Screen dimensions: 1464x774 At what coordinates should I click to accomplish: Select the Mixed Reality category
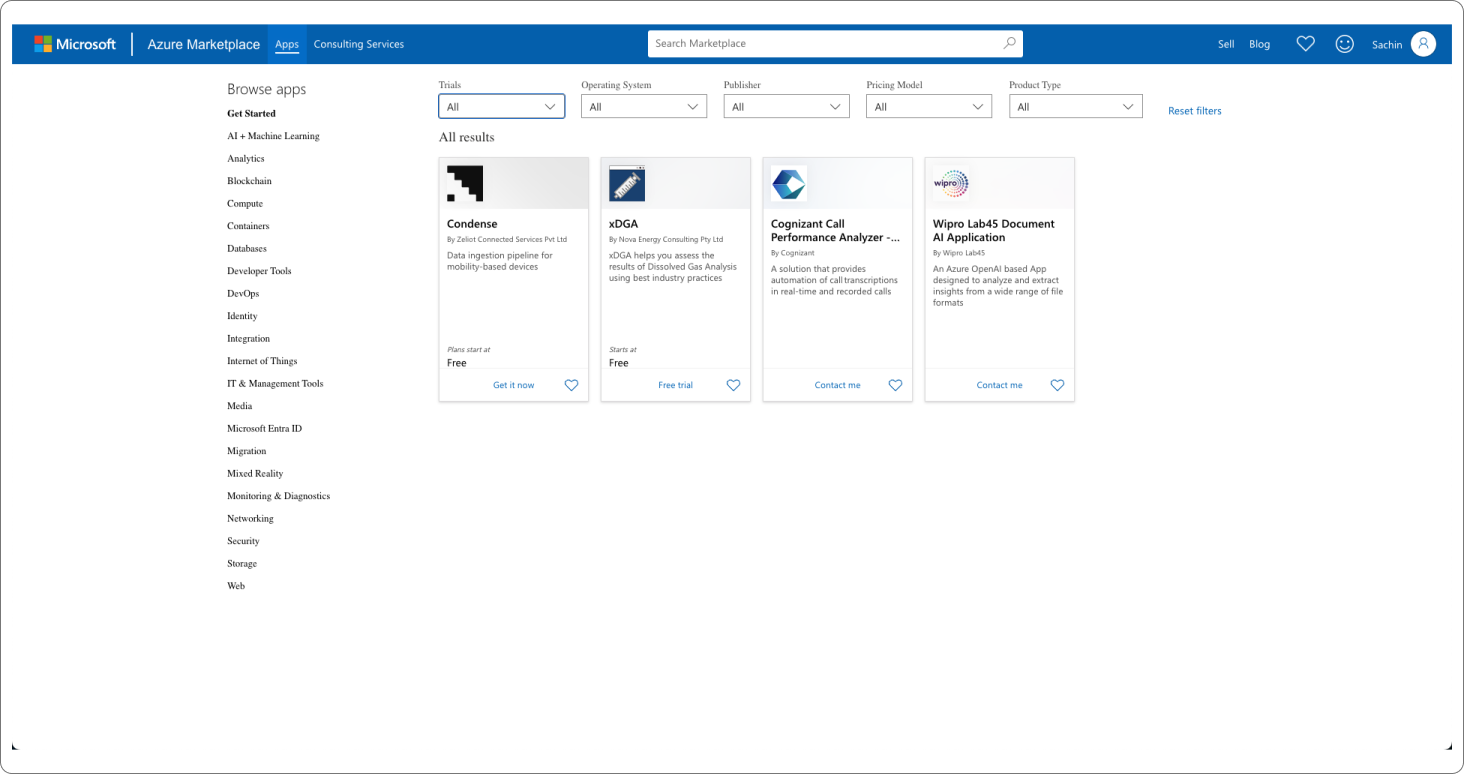[x=255, y=474]
